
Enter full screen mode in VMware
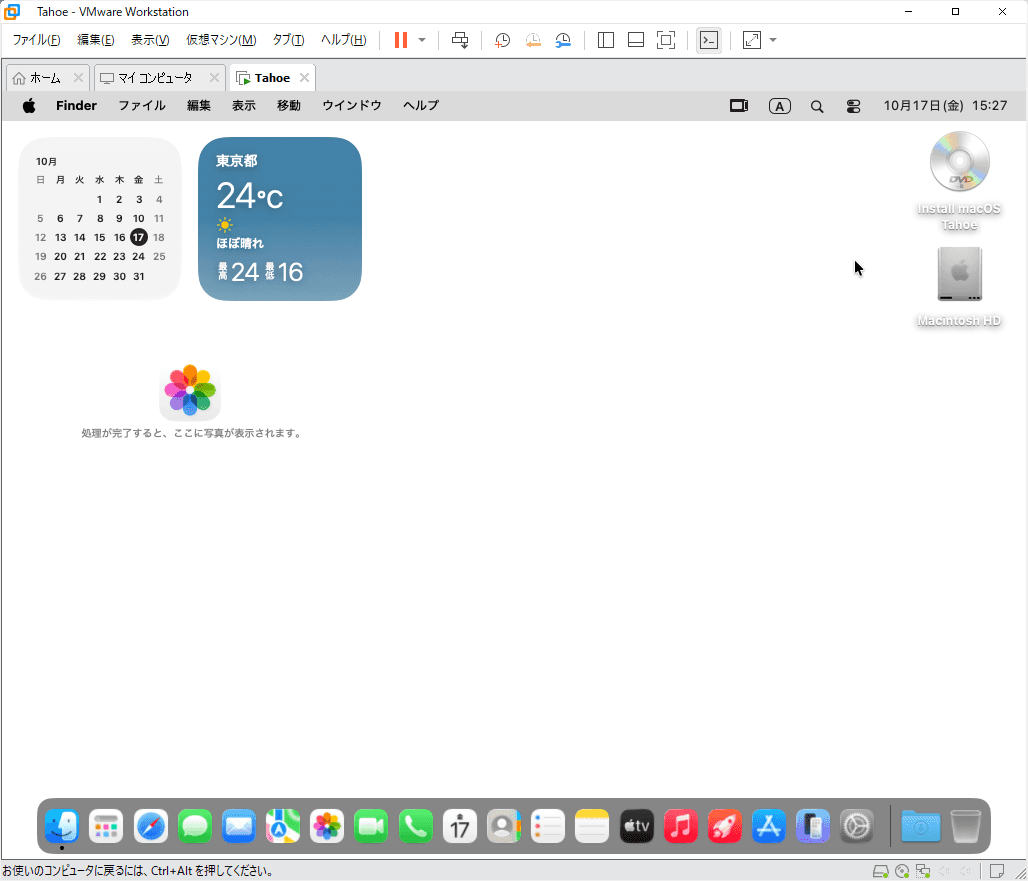[666, 40]
